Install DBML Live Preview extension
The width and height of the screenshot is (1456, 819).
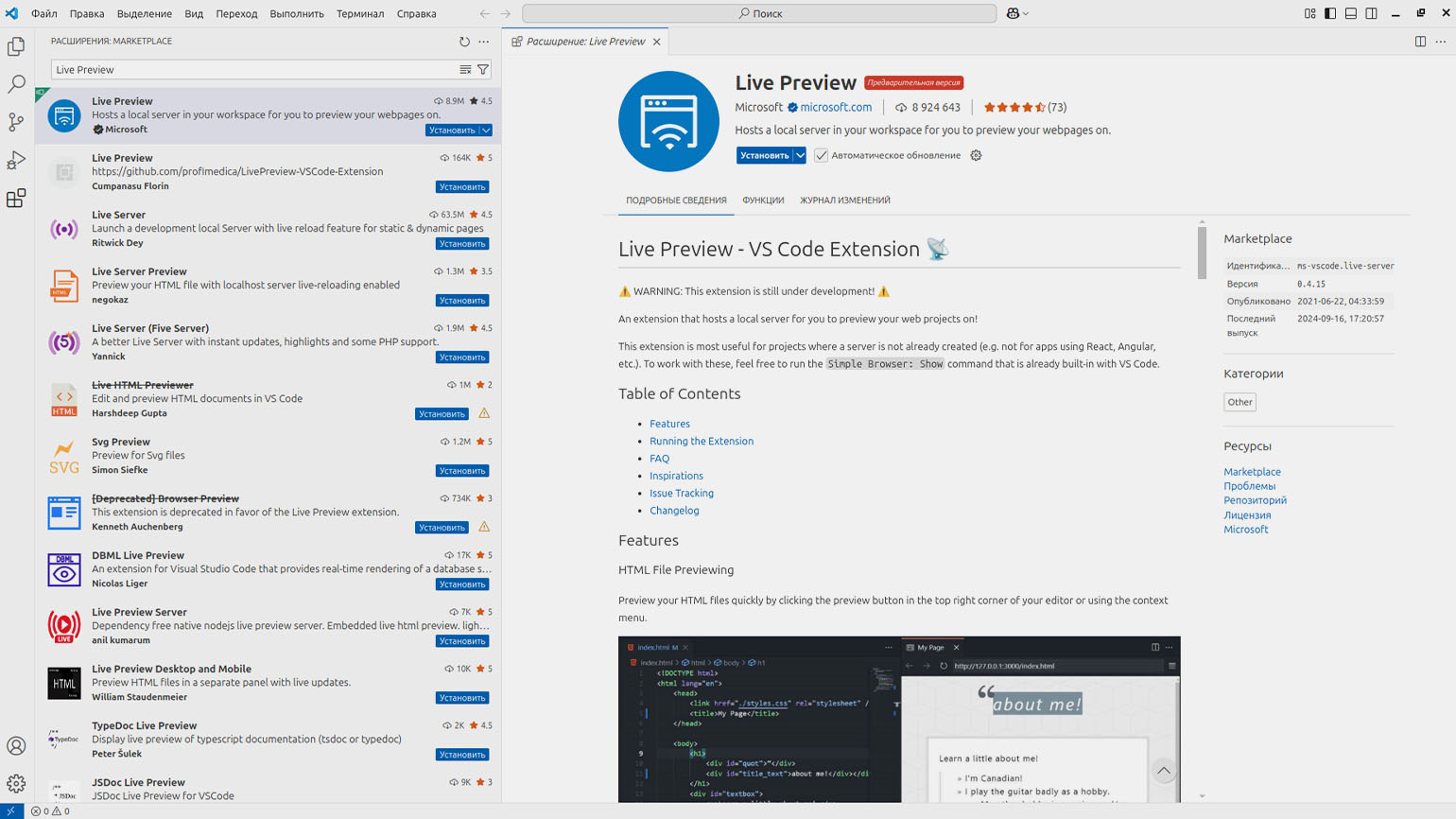click(462, 584)
